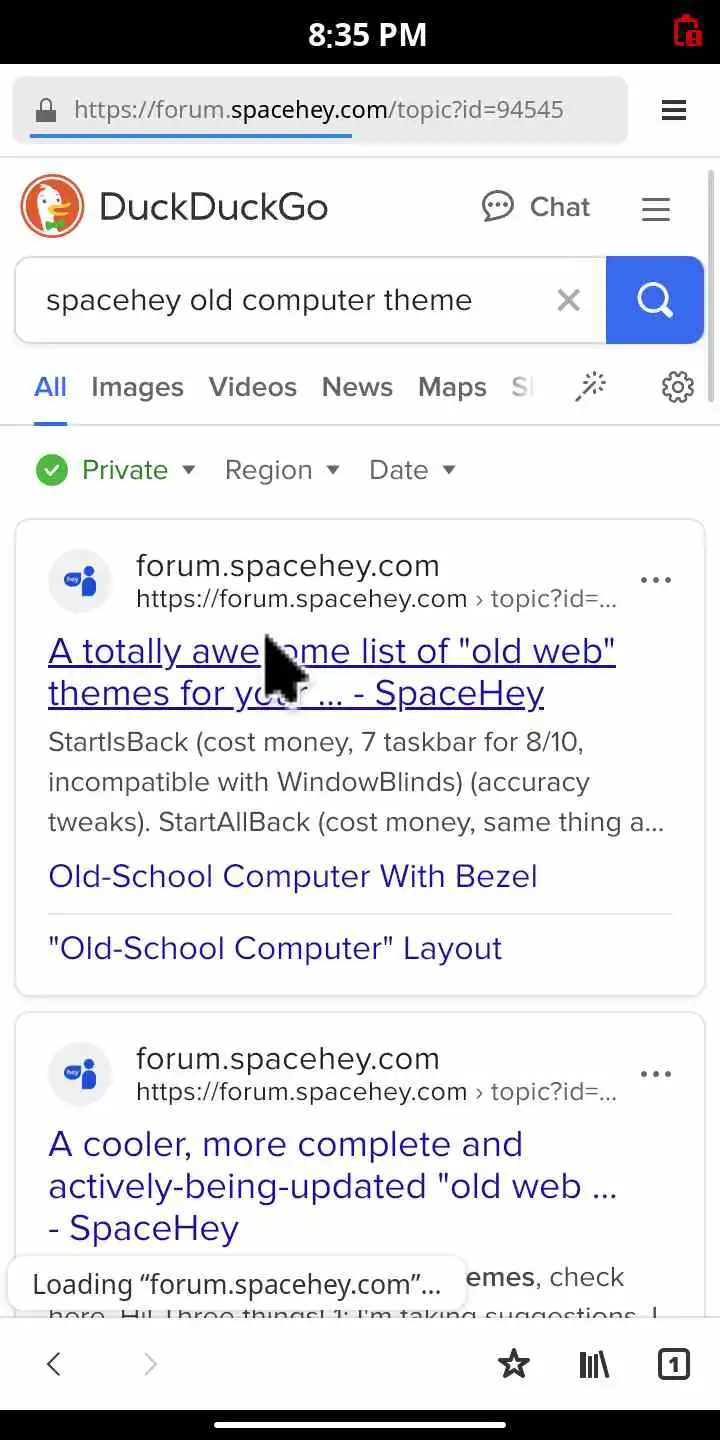The width and height of the screenshot is (720, 1440).
Task: Click the magic wand assist icon
Action: tap(590, 387)
